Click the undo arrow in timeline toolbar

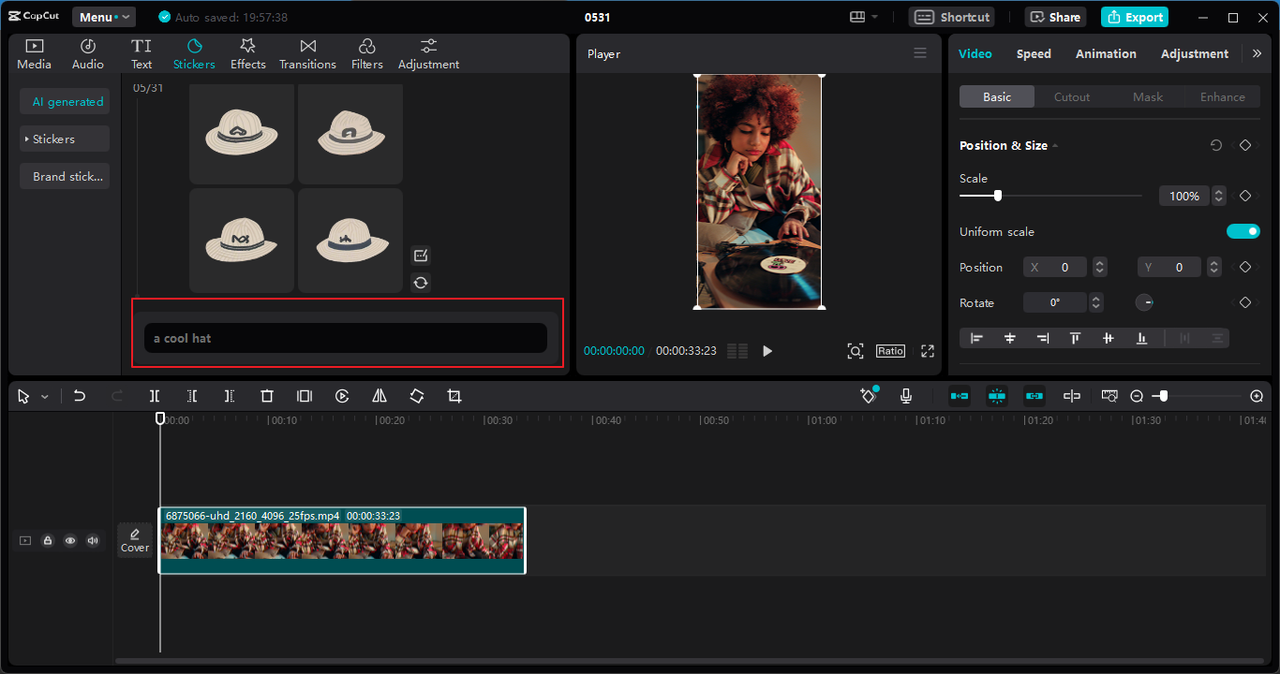pyautogui.click(x=80, y=396)
